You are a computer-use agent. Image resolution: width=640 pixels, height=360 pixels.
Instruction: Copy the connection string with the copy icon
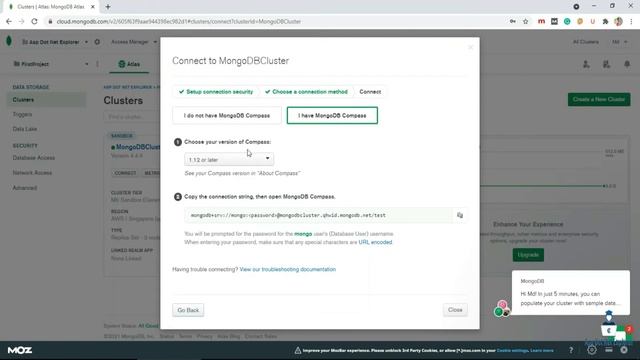460,215
